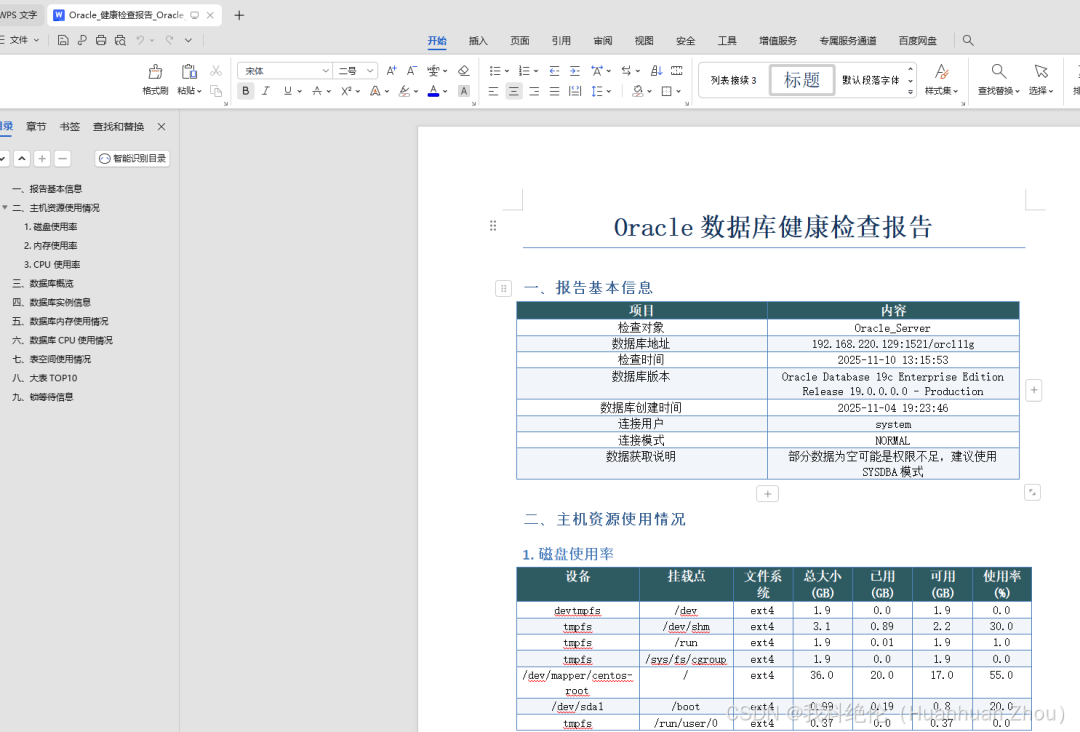Click the Sort (A-Z arrow) icon
Viewport: 1080px width, 732px height.
[x=656, y=71]
